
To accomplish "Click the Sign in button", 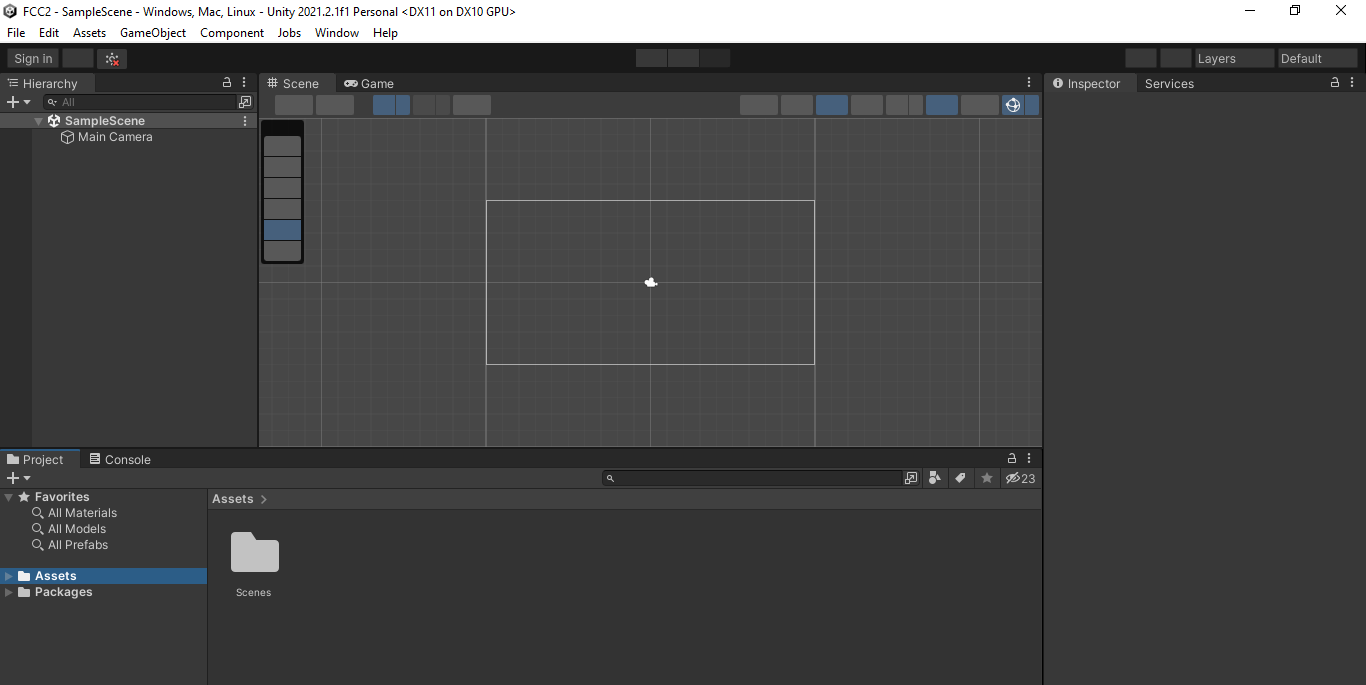I will (x=33, y=59).
